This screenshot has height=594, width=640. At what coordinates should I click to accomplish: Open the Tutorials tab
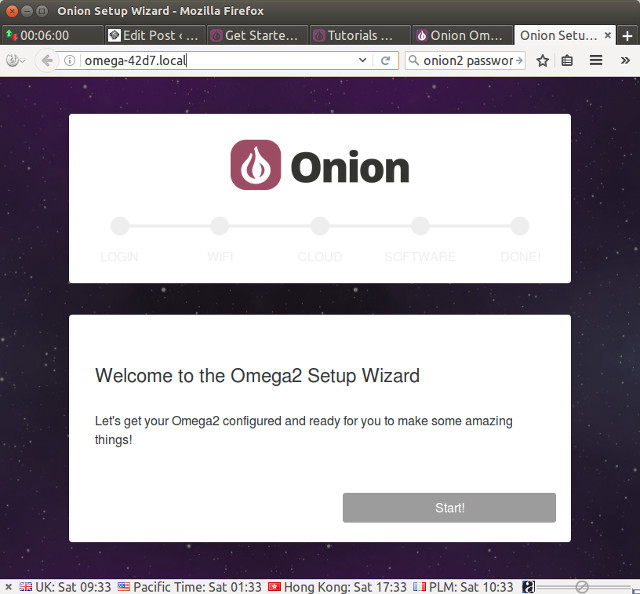[360, 36]
